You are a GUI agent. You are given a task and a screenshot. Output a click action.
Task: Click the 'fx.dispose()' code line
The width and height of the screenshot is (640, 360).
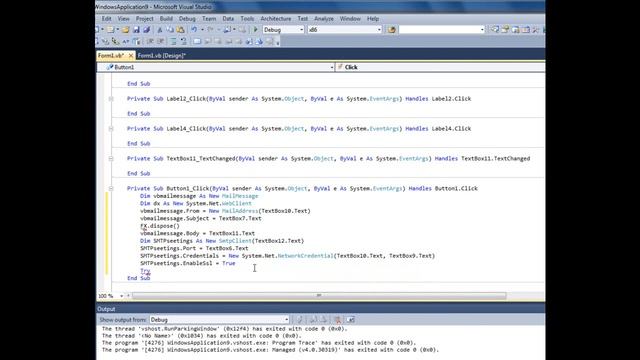click(160, 226)
